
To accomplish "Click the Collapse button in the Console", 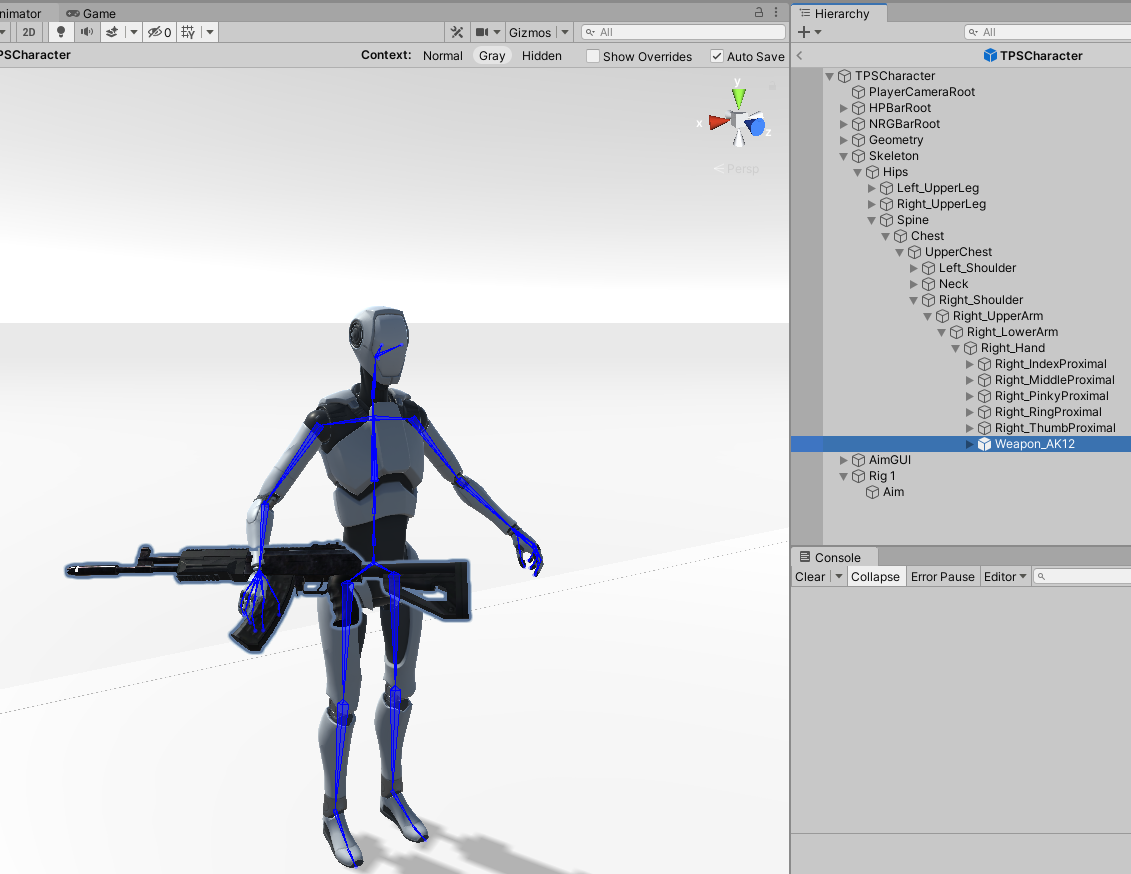I will click(875, 576).
